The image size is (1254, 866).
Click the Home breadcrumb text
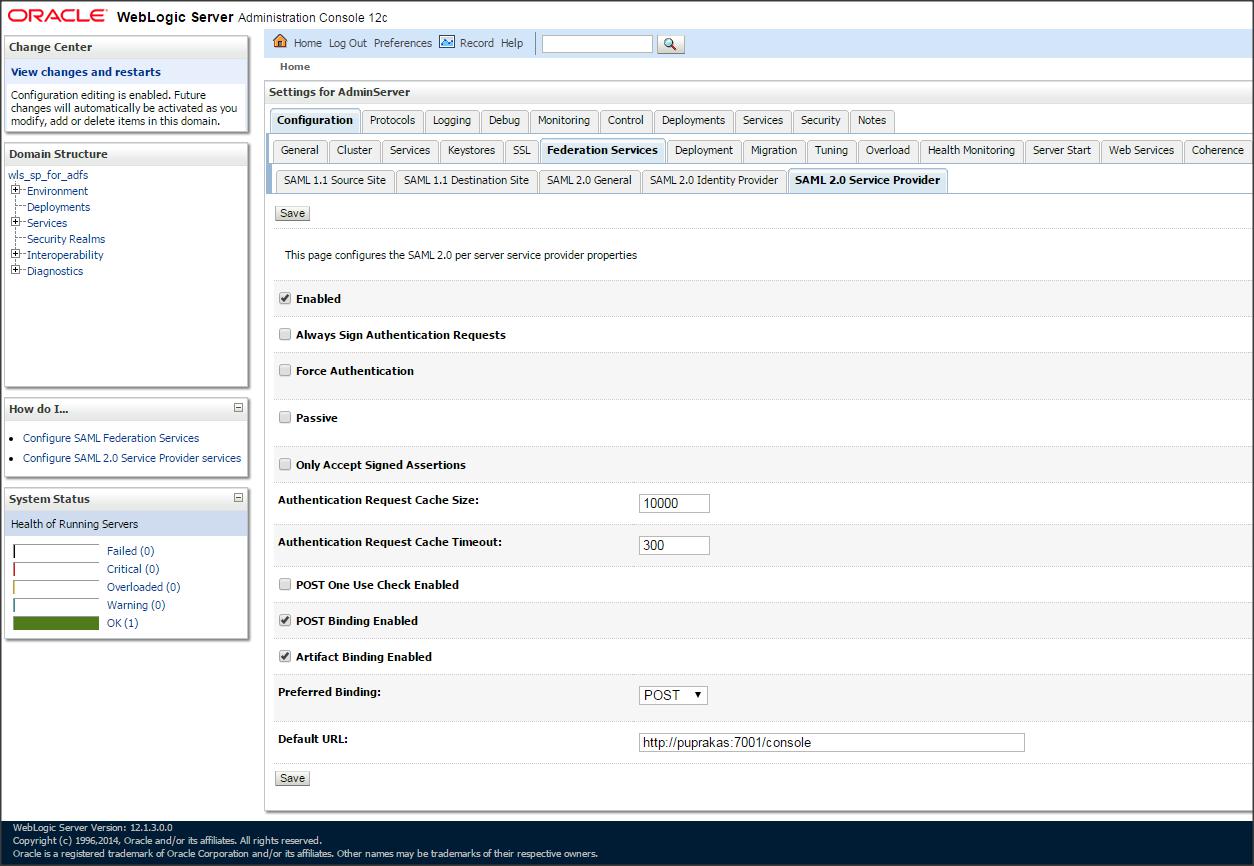[x=295, y=67]
